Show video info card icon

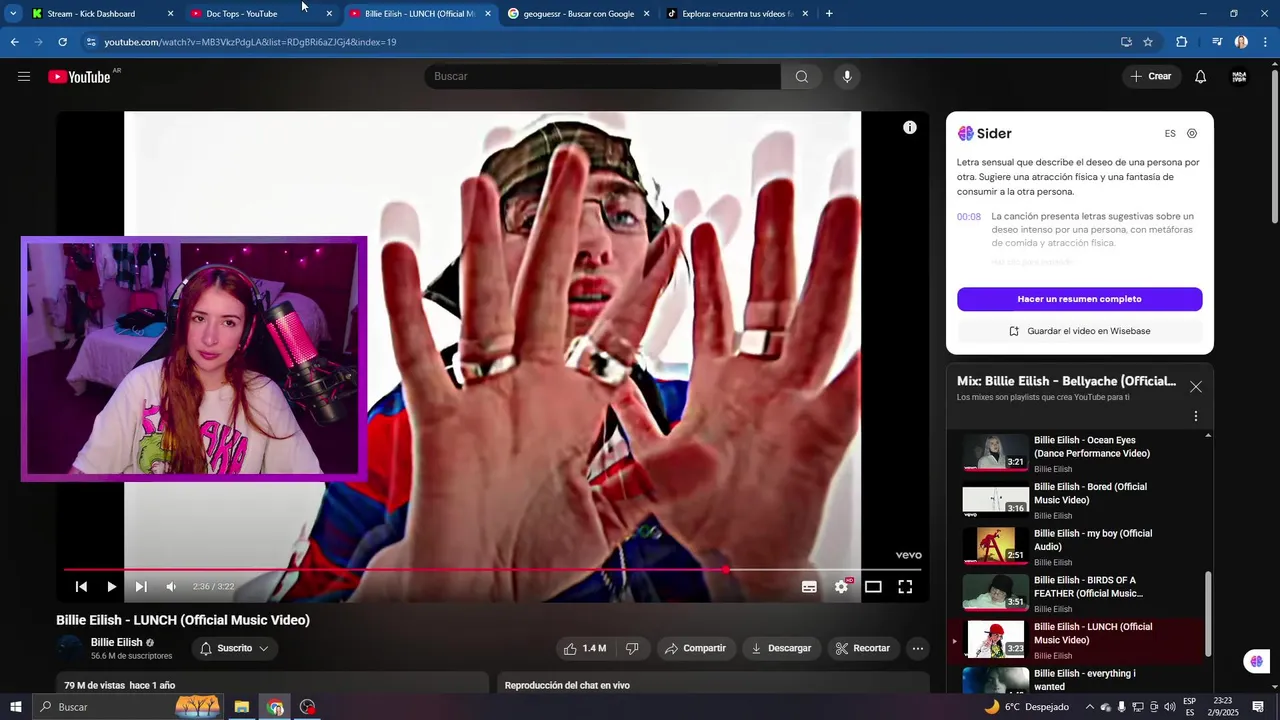[910, 127]
